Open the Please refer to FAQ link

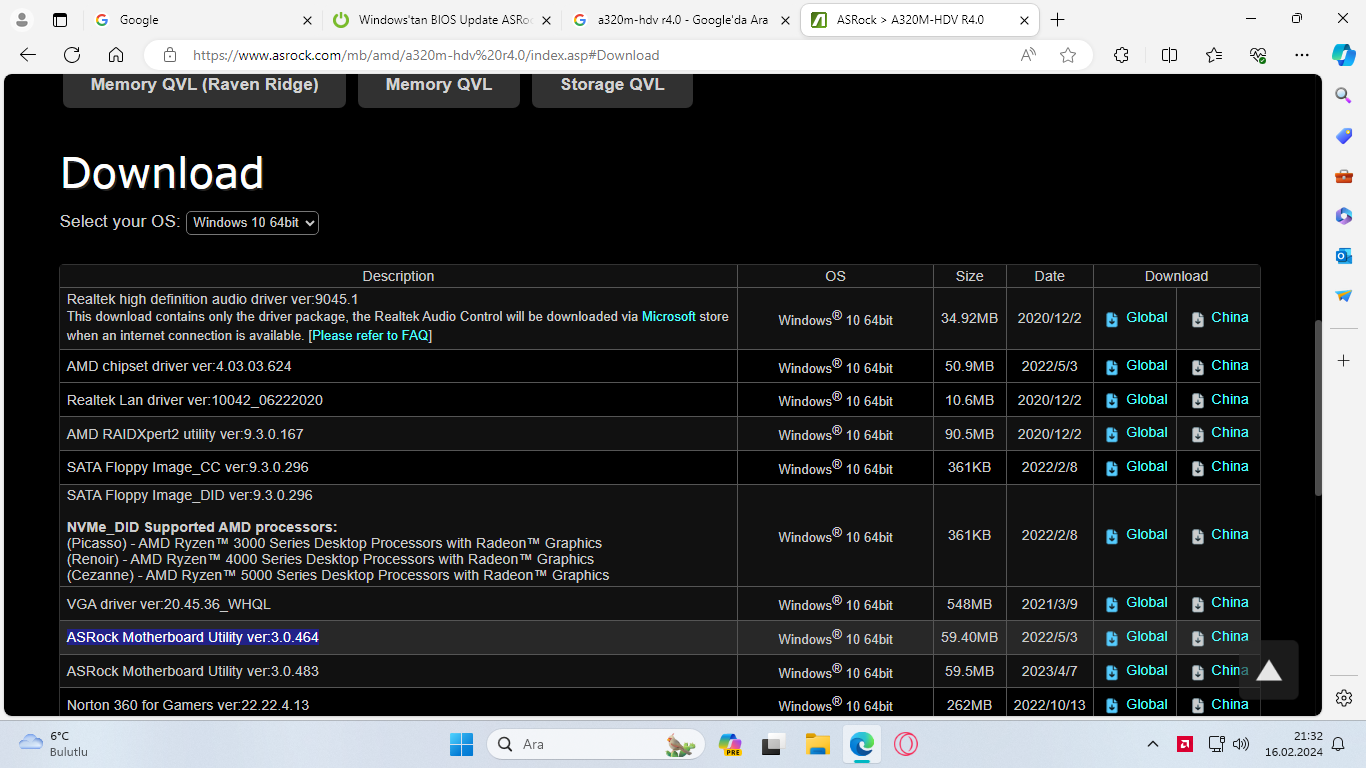click(x=370, y=335)
